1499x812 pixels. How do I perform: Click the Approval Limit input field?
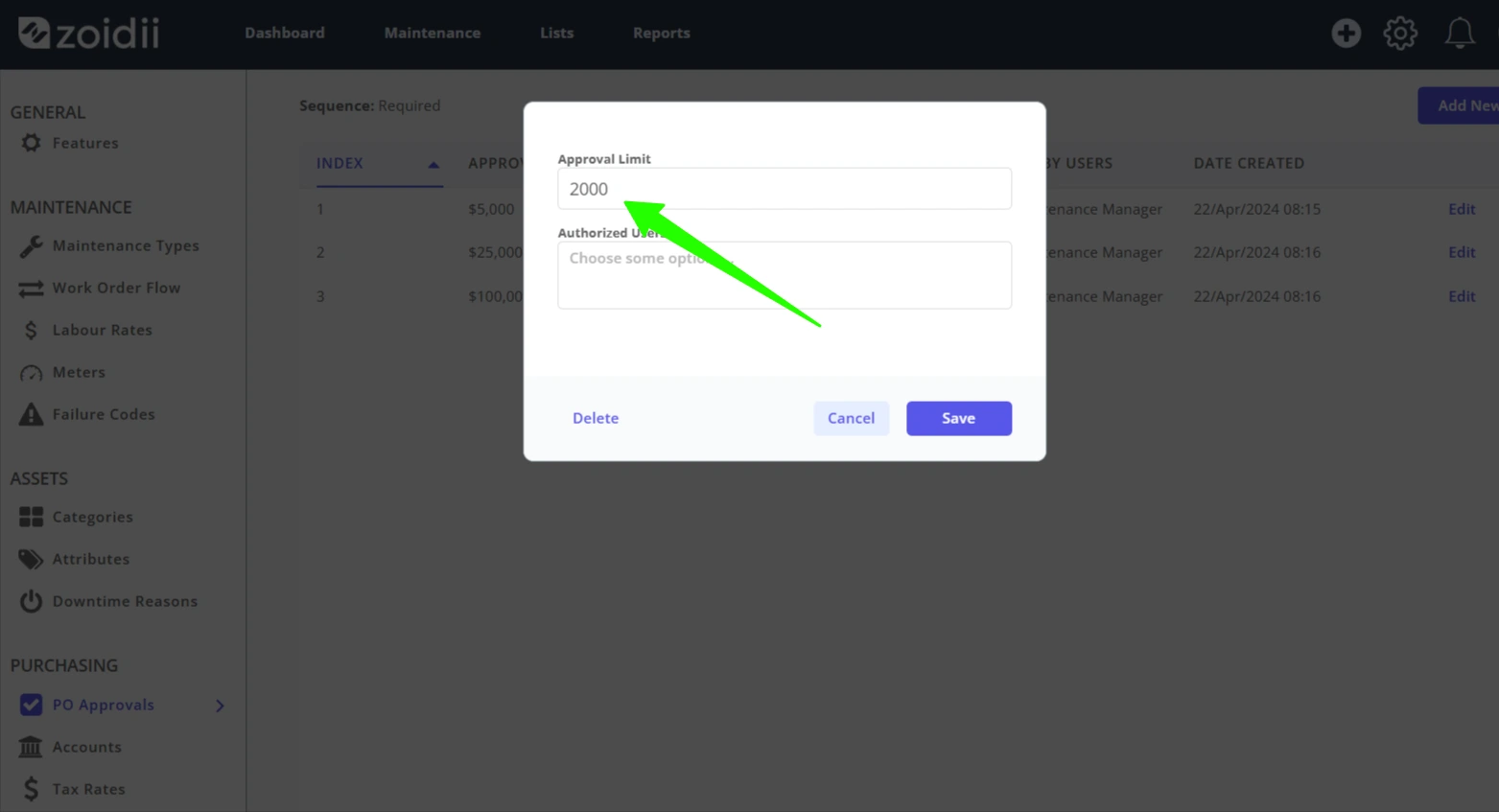785,189
